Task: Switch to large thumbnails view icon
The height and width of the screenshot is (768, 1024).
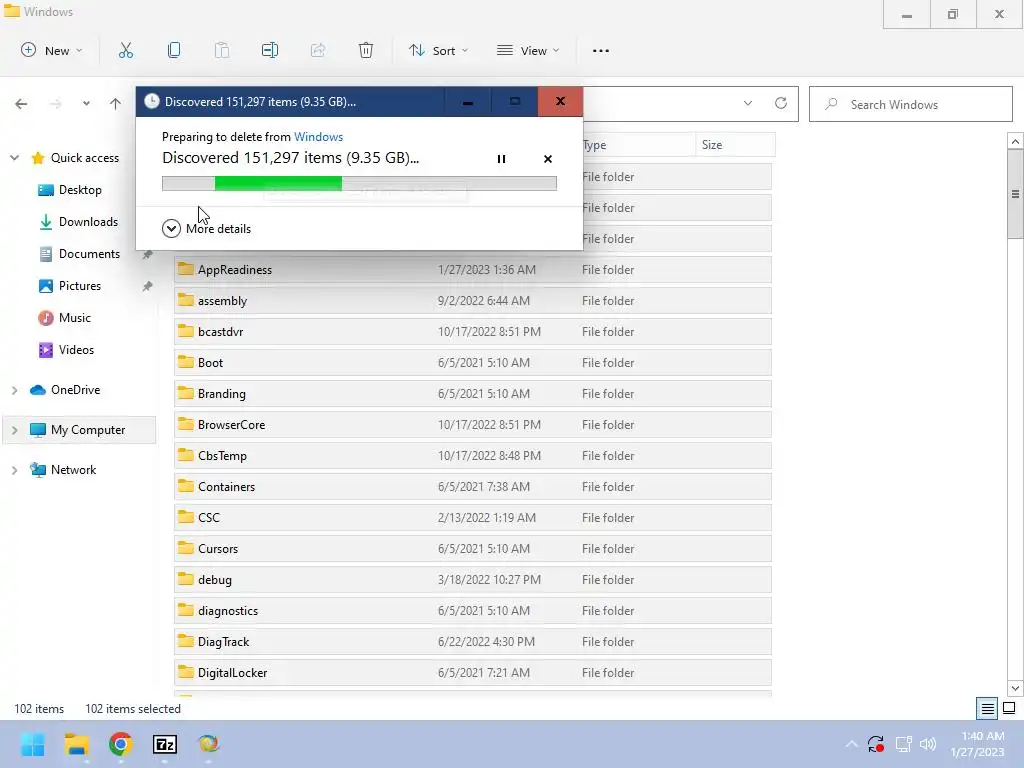Action: click(1009, 708)
